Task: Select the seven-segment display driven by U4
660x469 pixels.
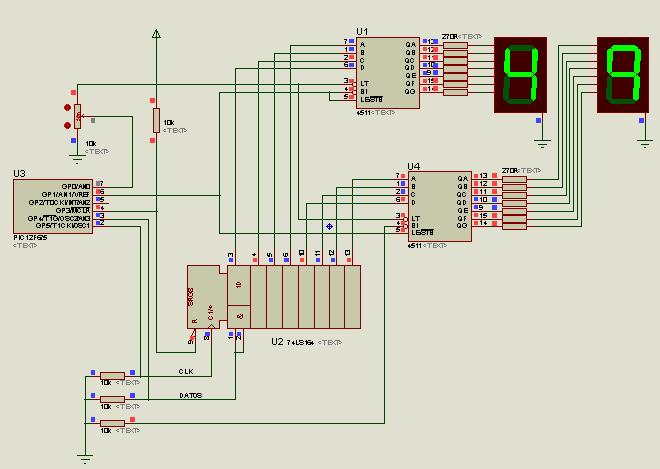Action: pyautogui.click(x=623, y=75)
